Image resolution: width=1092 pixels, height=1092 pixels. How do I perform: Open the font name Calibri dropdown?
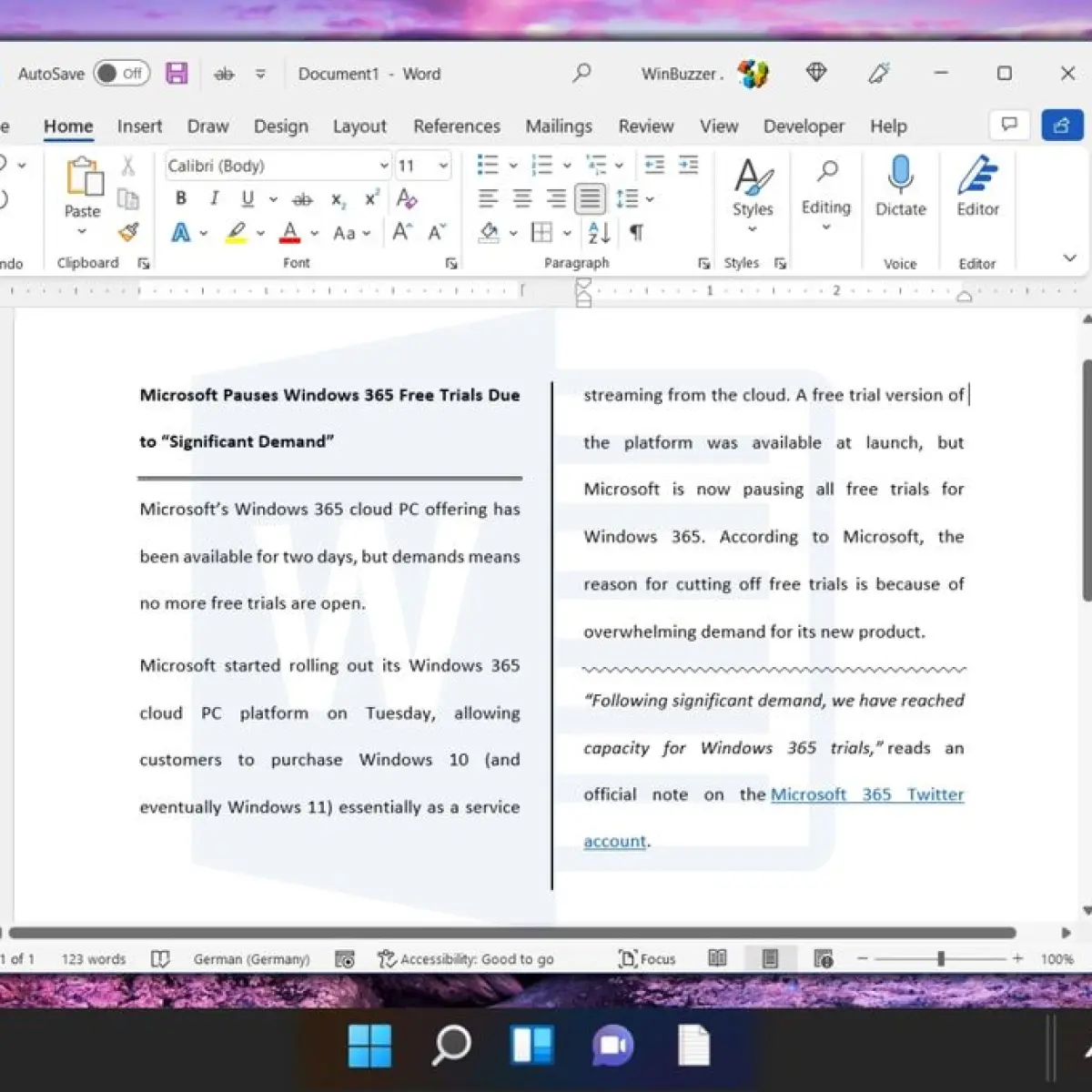click(384, 166)
